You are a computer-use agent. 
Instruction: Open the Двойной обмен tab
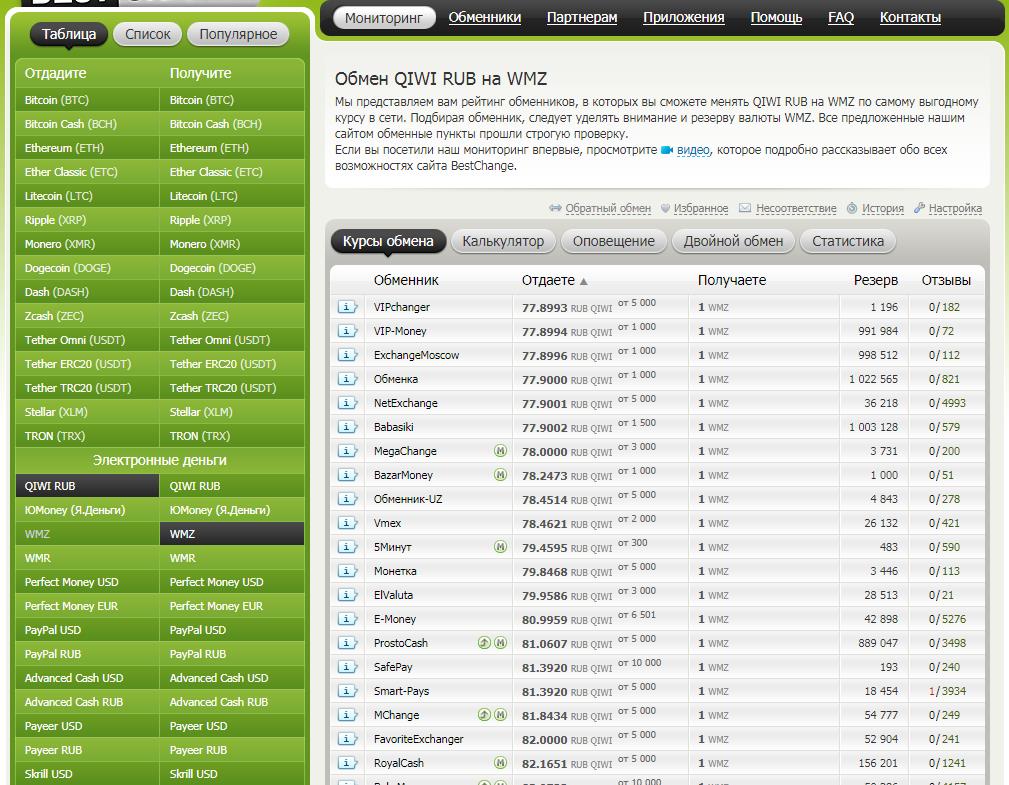point(733,241)
